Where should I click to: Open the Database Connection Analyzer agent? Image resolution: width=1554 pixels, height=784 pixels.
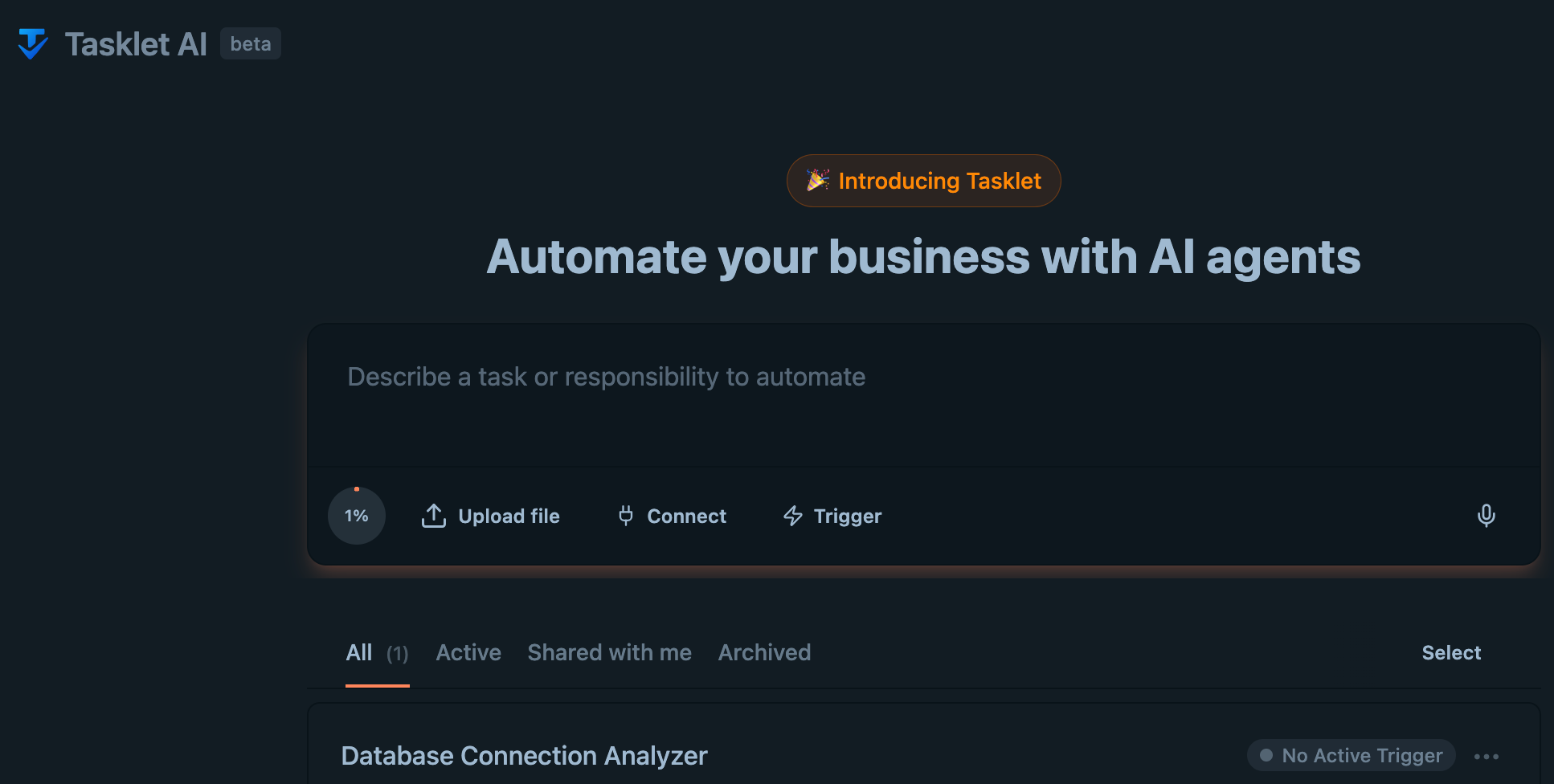524,756
